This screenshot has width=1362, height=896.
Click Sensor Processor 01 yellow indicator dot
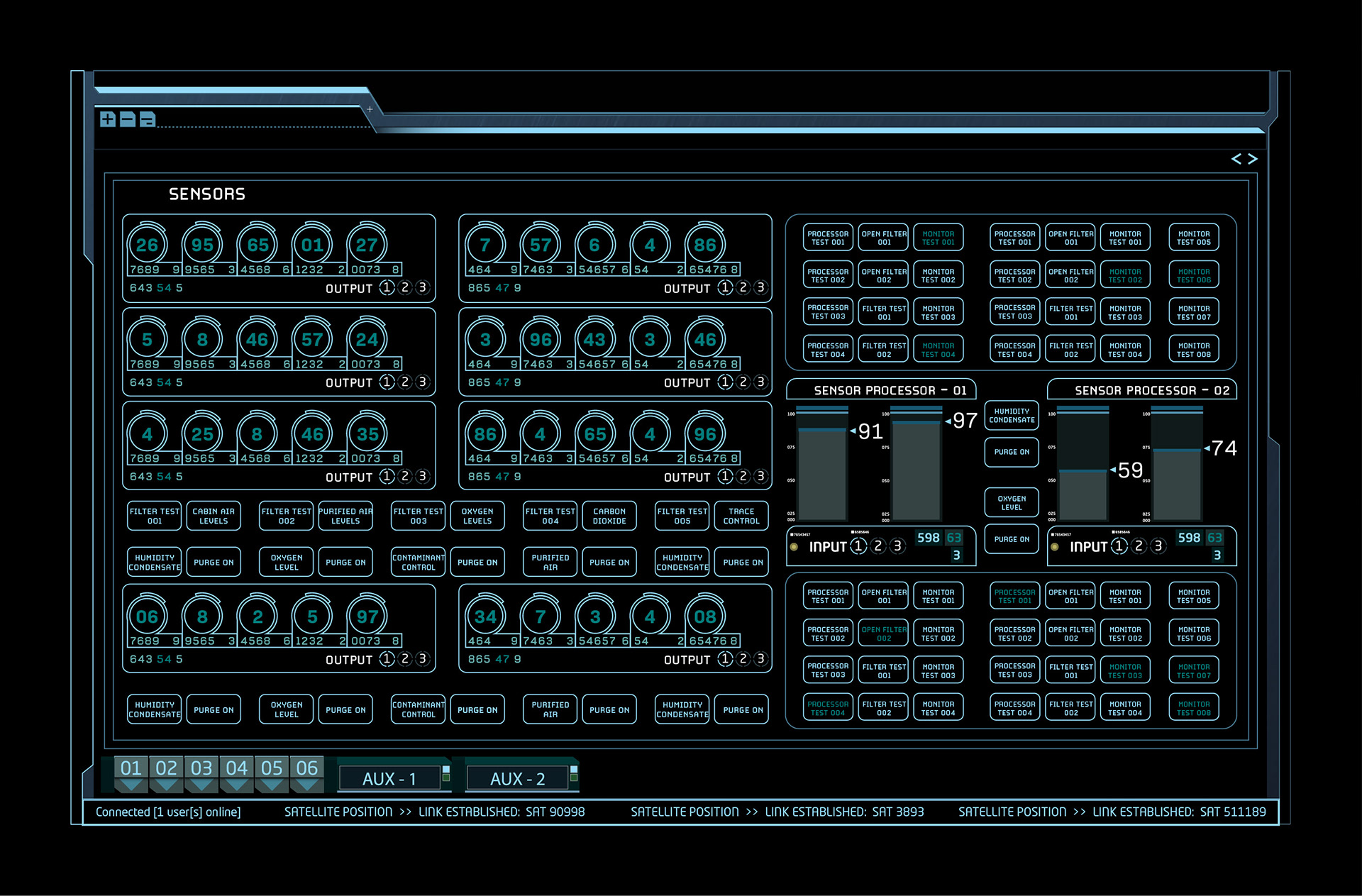794,547
